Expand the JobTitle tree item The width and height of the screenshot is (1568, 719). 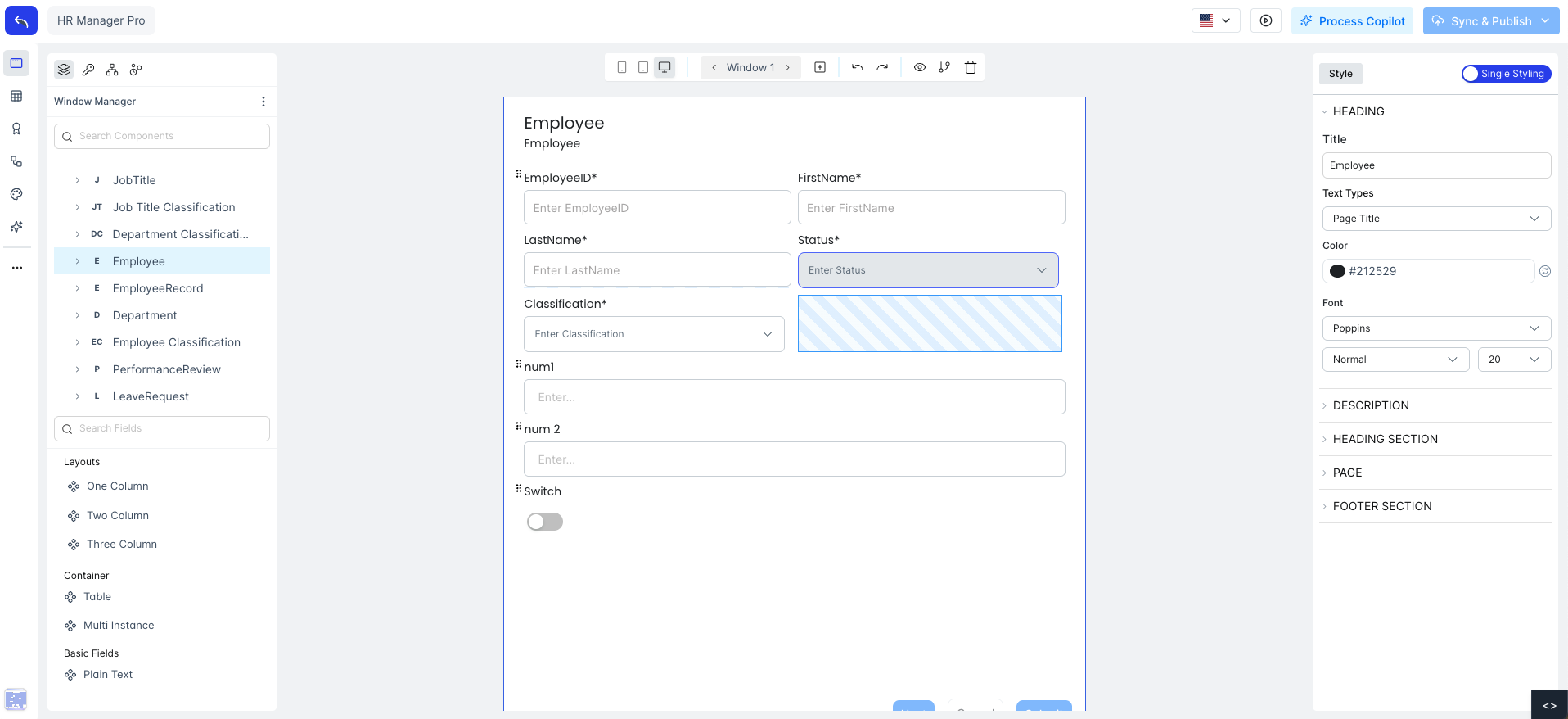78,180
